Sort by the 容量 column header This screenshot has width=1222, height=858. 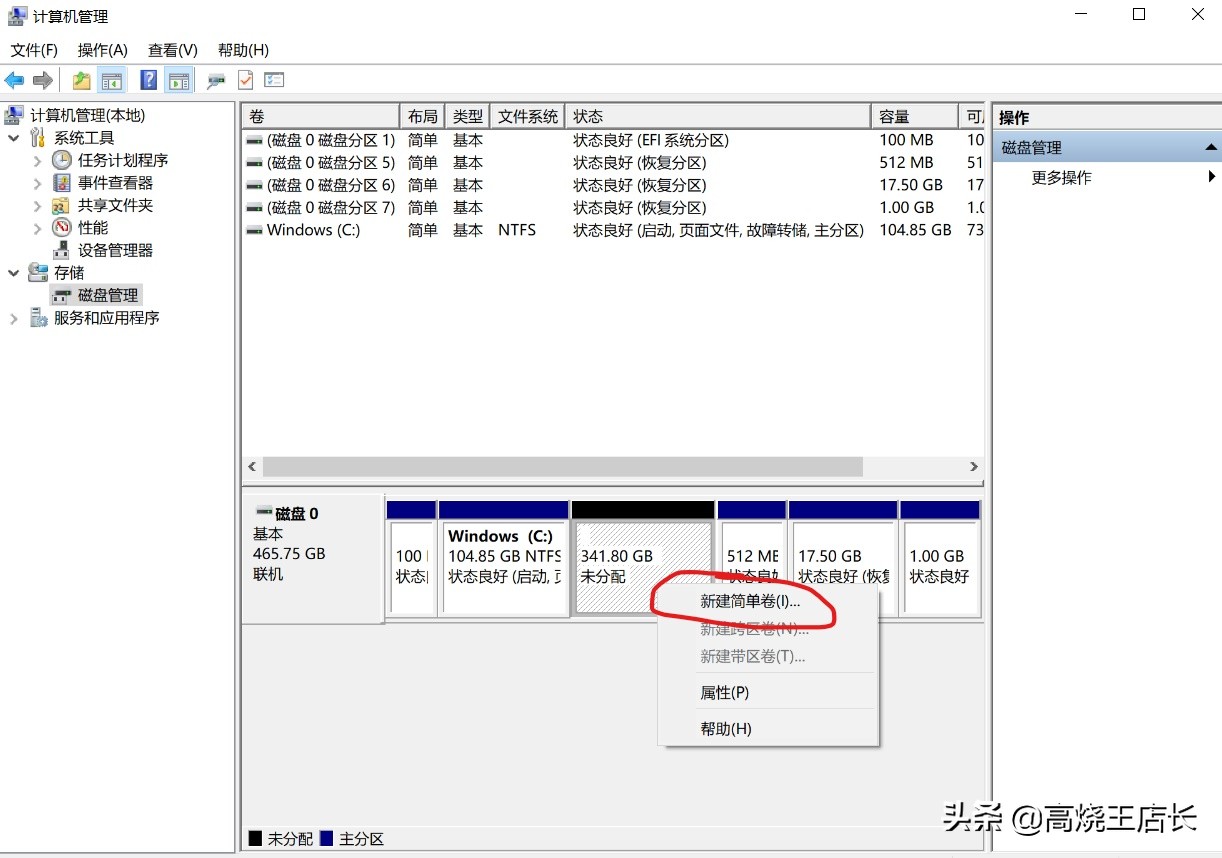(914, 116)
